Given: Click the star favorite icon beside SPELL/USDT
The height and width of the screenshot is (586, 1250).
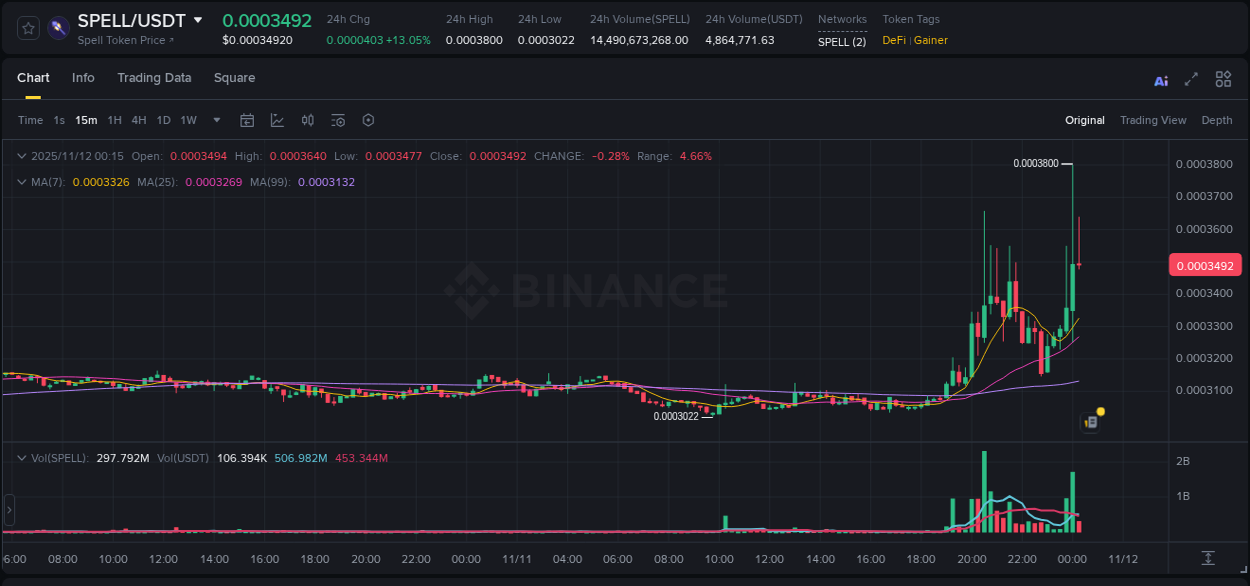Looking at the screenshot, I should click(x=27, y=27).
